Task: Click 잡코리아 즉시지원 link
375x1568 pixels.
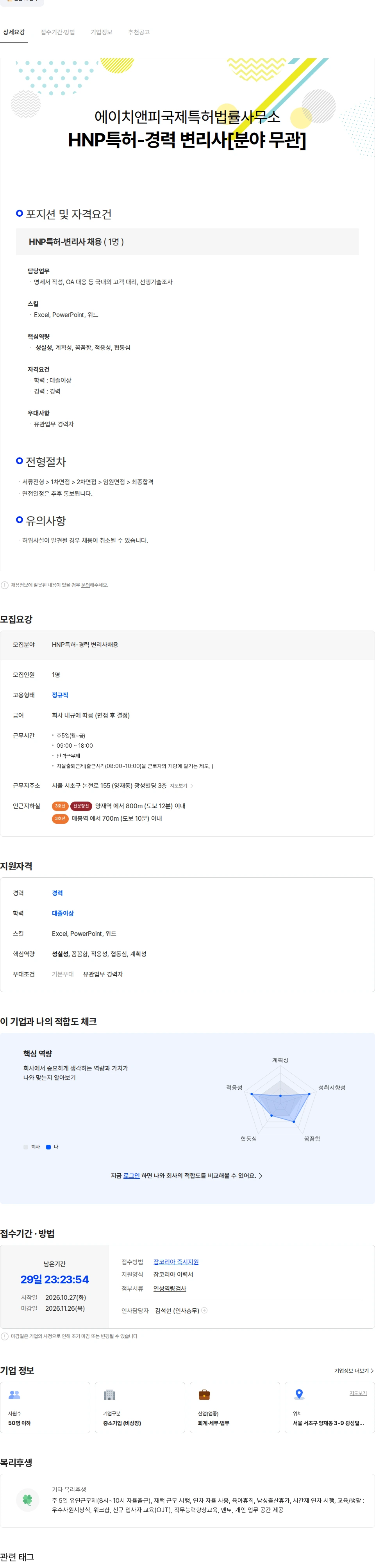Action: (176, 1262)
